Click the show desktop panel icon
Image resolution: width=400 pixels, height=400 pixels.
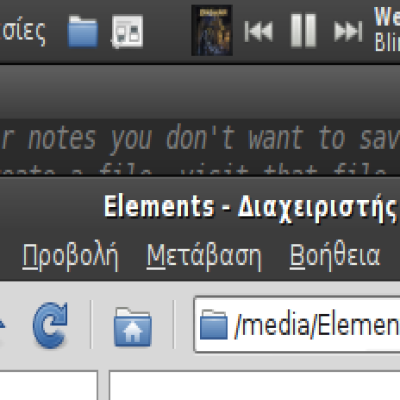127,32
